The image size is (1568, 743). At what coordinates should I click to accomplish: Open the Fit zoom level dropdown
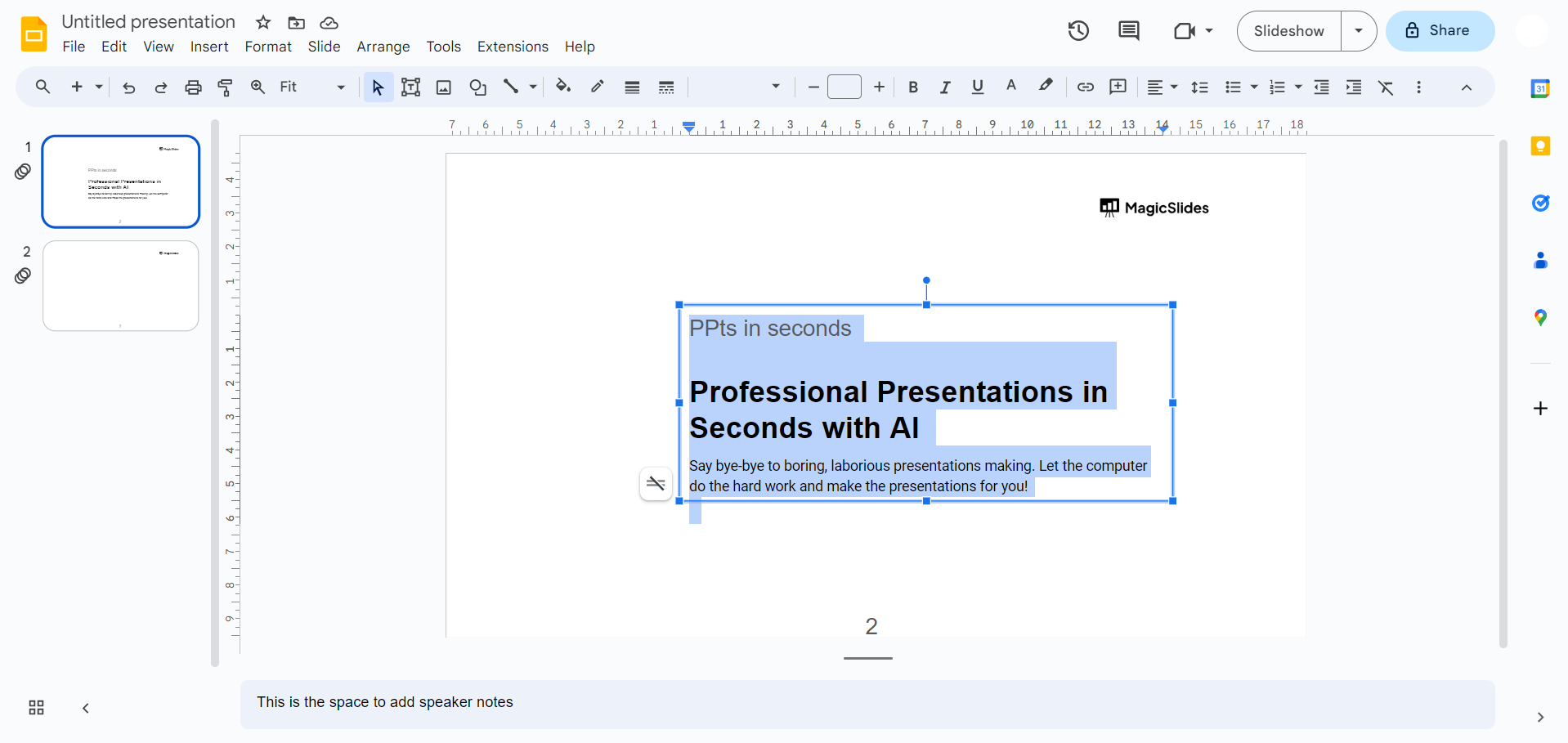tap(312, 87)
